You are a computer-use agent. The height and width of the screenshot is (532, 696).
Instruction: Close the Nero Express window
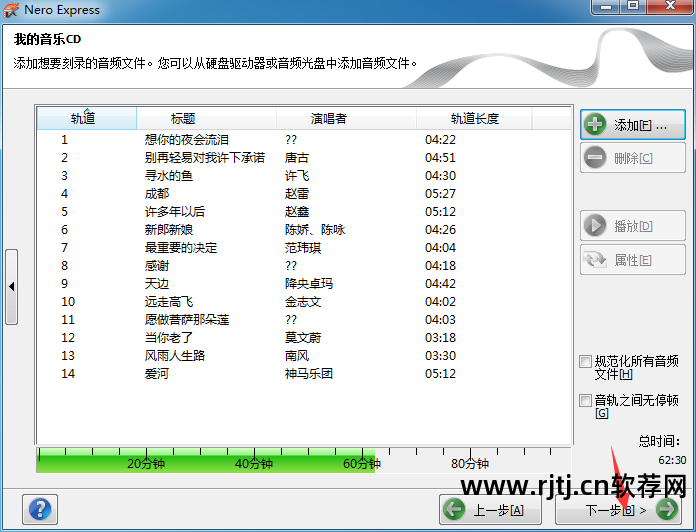pos(670,6)
